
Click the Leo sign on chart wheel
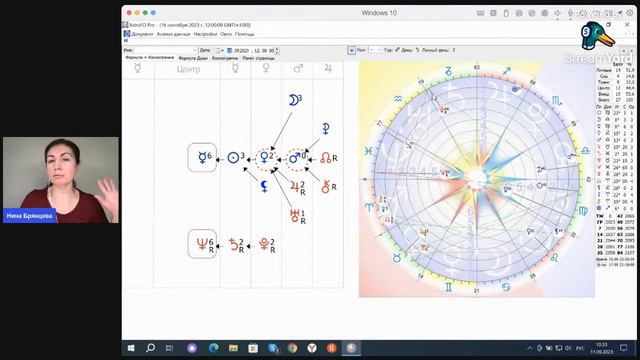point(555,258)
